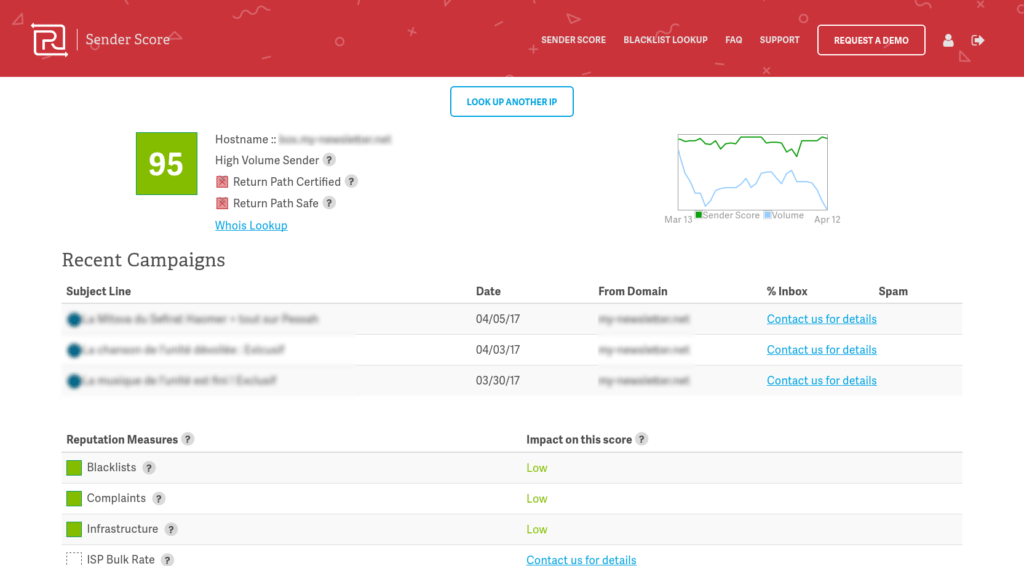The height and width of the screenshot is (566, 1024).
Task: Click blue dot icon of 04/05/17 campaign
Action: pos(74,320)
